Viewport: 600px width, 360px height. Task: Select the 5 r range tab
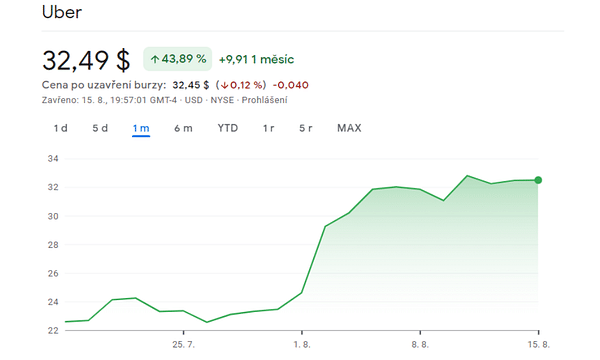pyautogui.click(x=306, y=128)
